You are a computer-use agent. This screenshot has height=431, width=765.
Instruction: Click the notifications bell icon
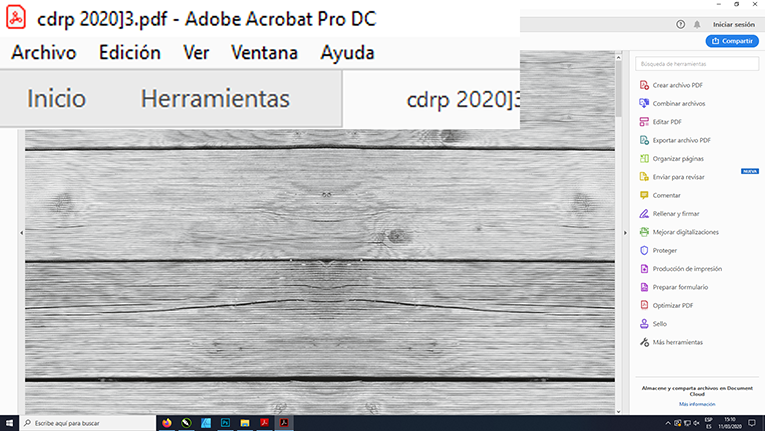pos(697,24)
